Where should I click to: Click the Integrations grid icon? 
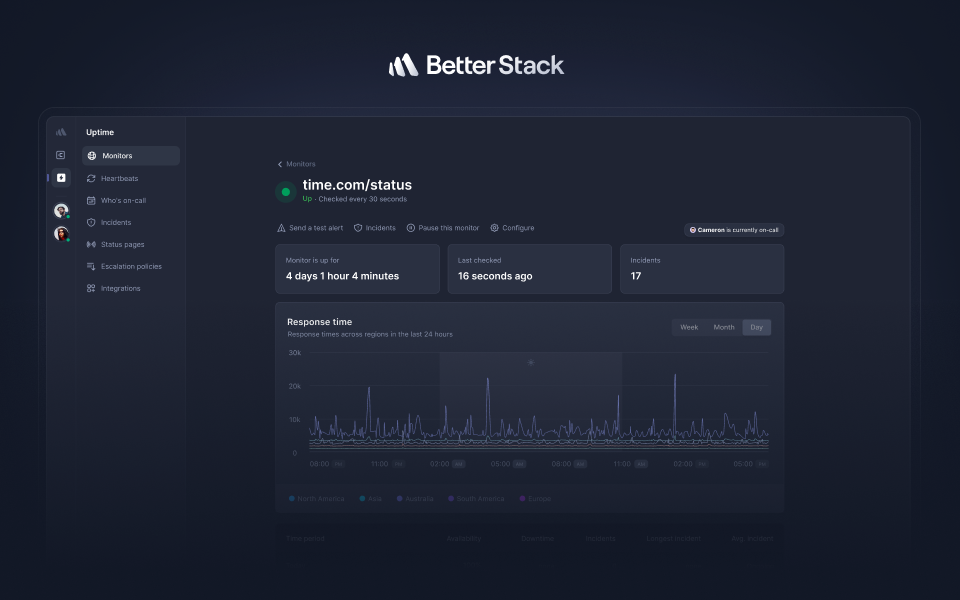[91, 288]
